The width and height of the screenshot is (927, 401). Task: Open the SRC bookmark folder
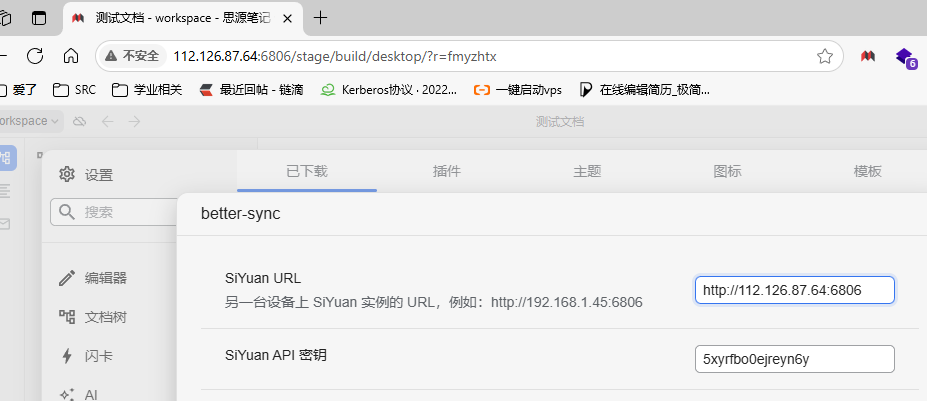coord(74,90)
